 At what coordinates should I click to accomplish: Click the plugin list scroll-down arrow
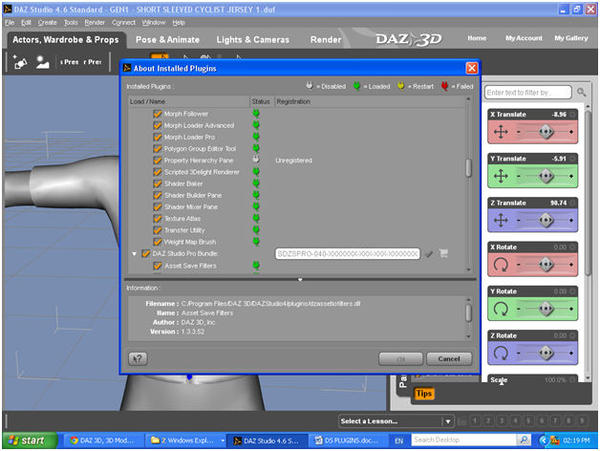click(468, 269)
